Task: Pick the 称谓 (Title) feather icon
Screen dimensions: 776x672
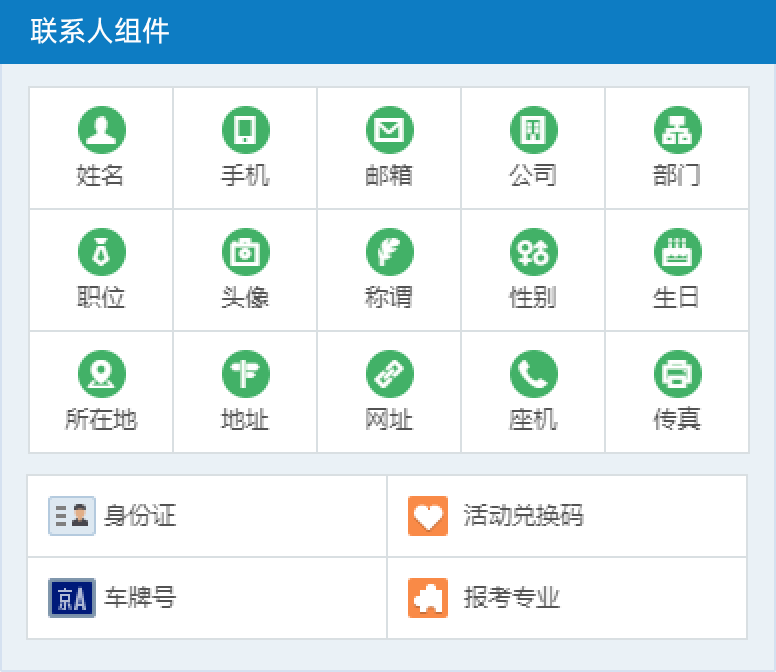Action: pos(389,252)
